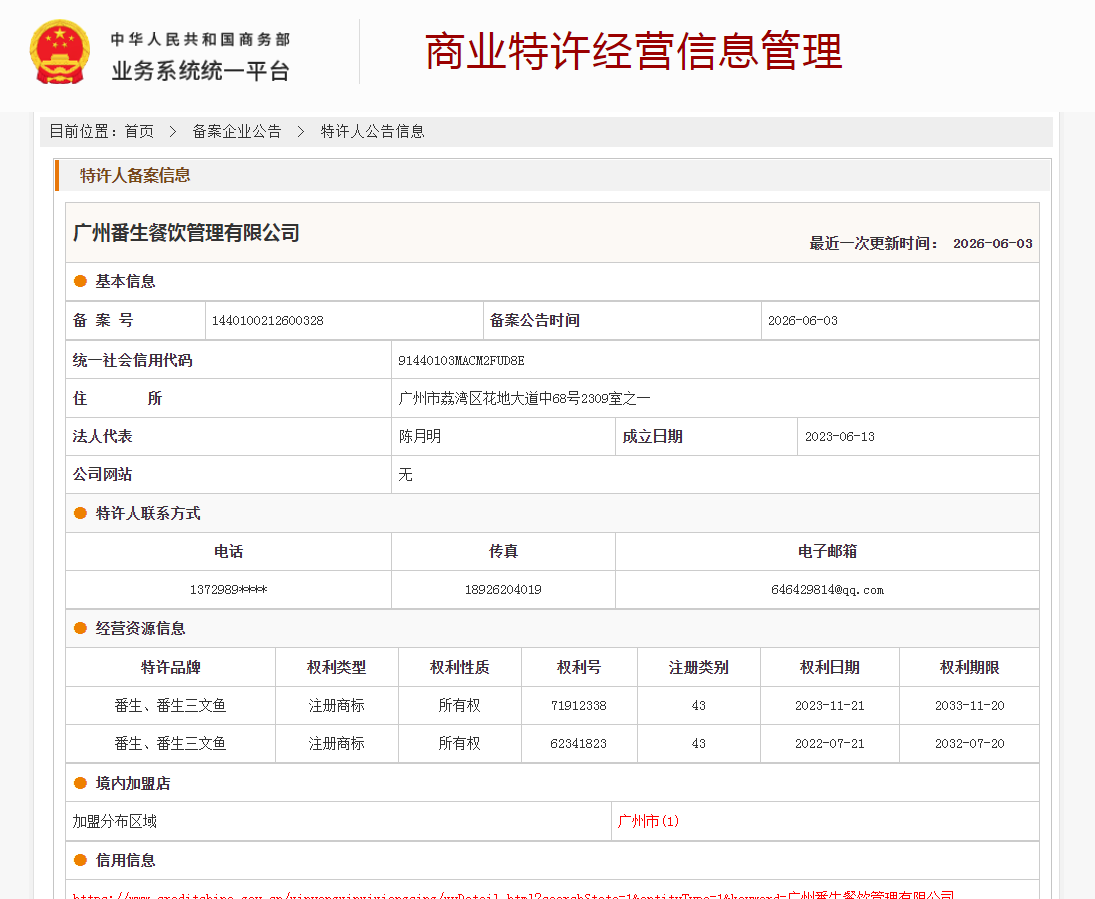This screenshot has height=899, width=1095.
Task: Click the rights number 71912338
Action: point(578,706)
